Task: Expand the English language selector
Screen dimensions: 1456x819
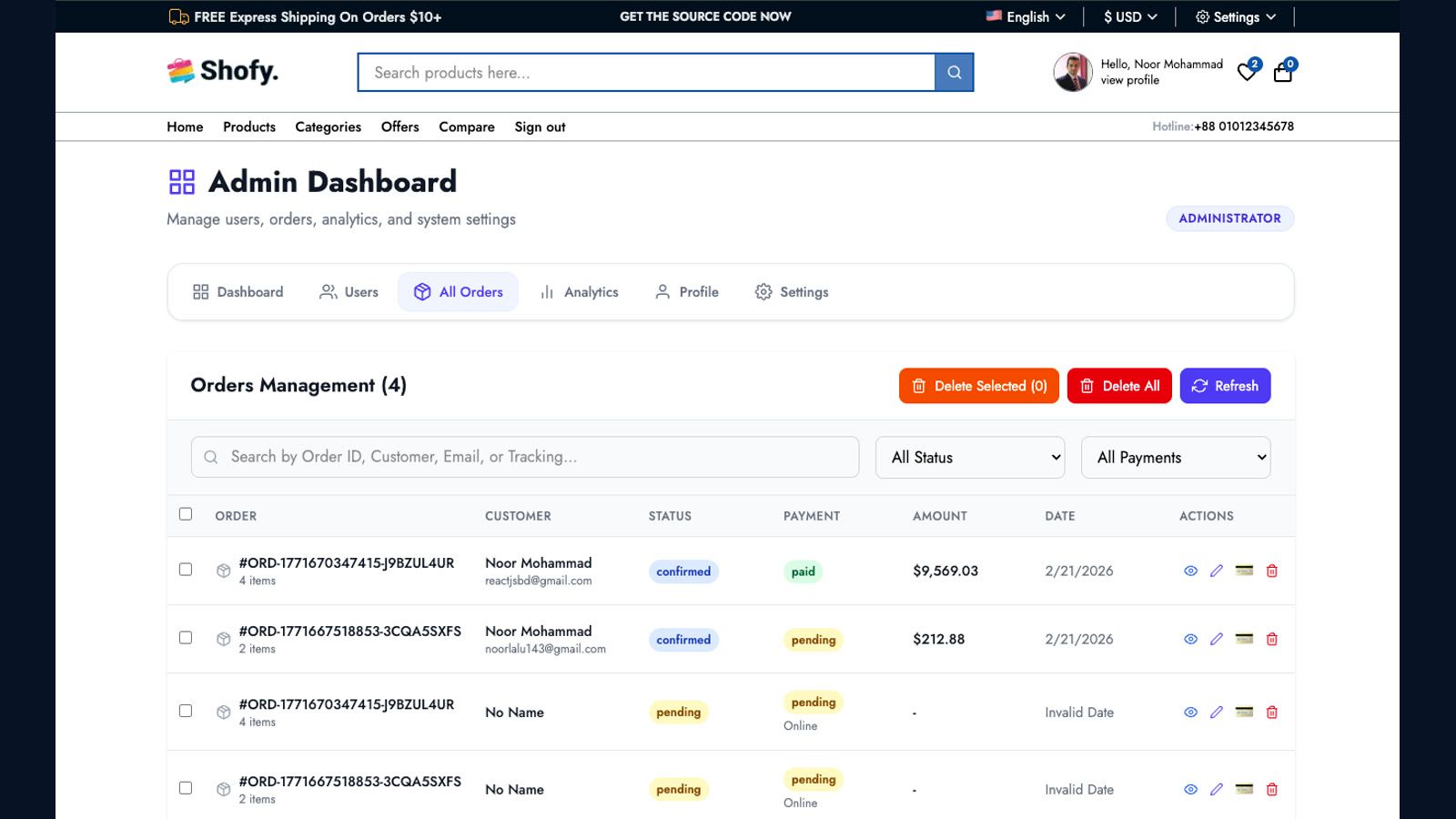Action: [1026, 16]
